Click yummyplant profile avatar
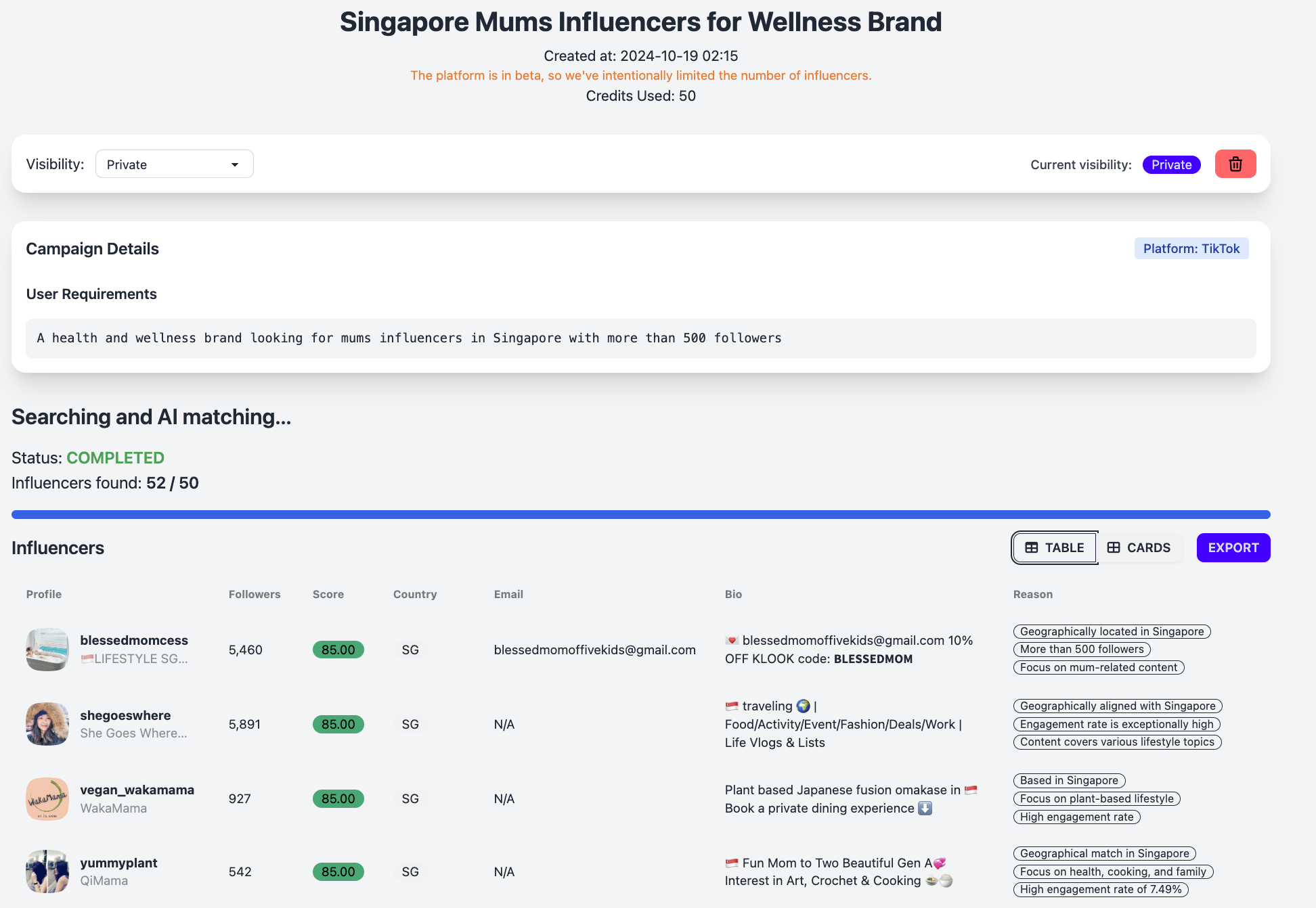This screenshot has width=1316, height=908. point(47,871)
